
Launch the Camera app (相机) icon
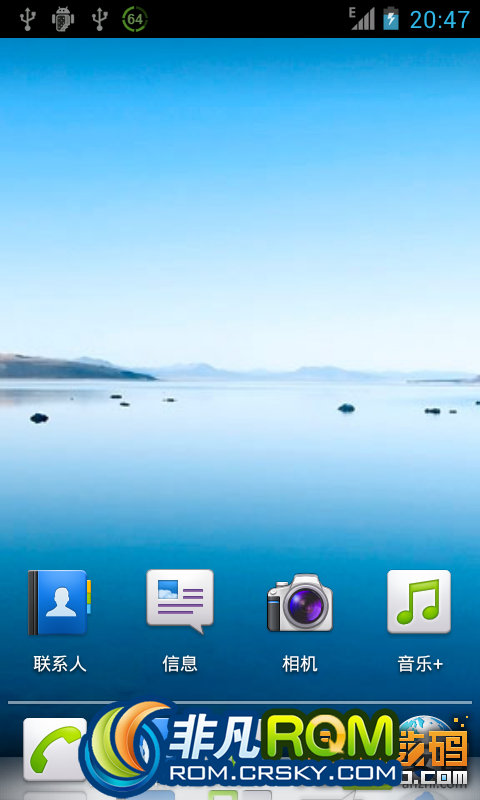point(300,603)
